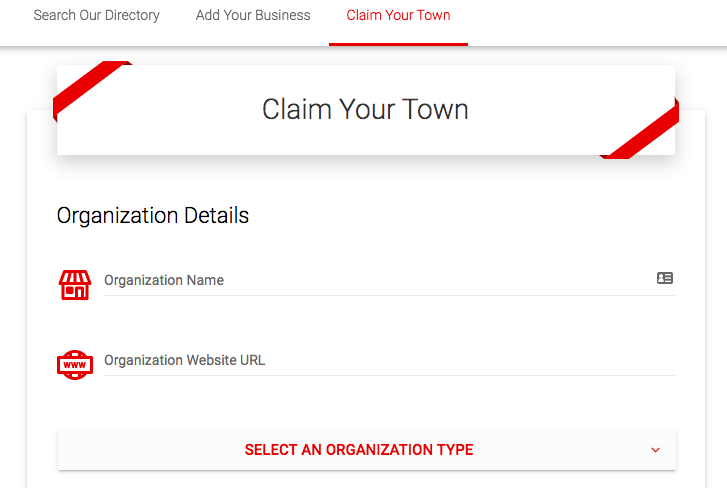The image size is (727, 488).
Task: Click the red storefront icon
Action: [75, 285]
